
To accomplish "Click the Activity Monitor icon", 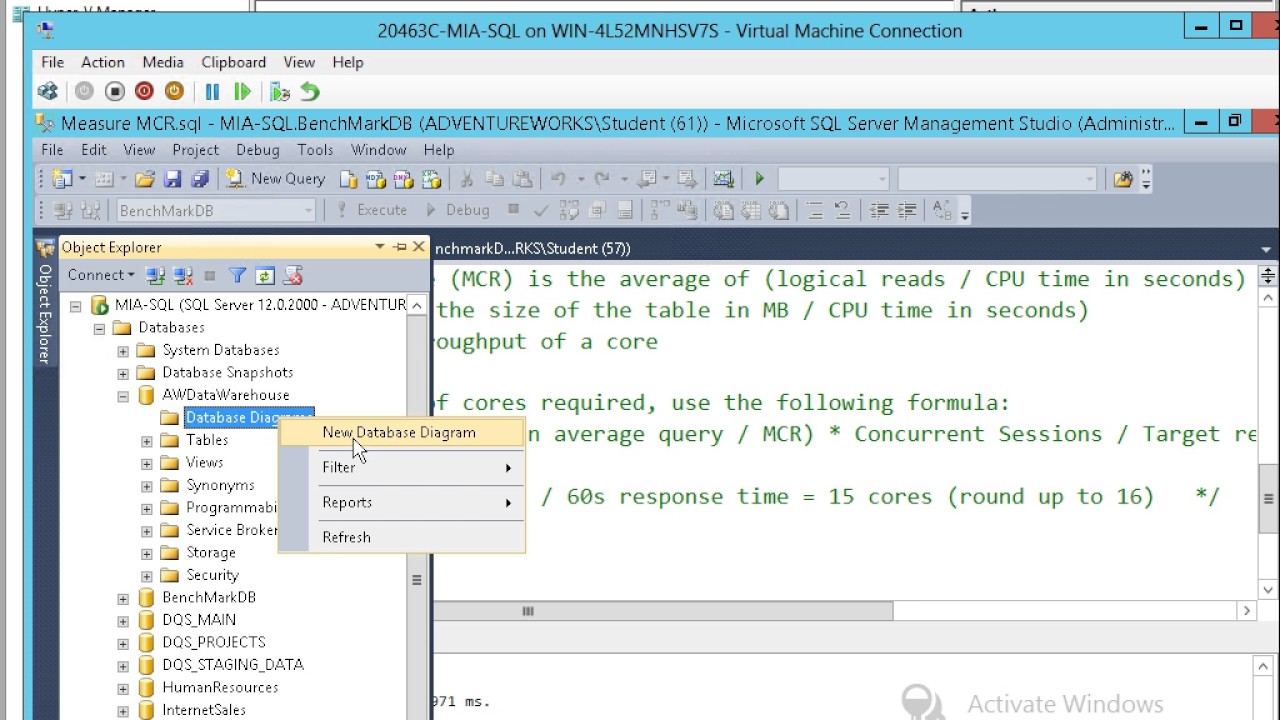I will (x=723, y=179).
